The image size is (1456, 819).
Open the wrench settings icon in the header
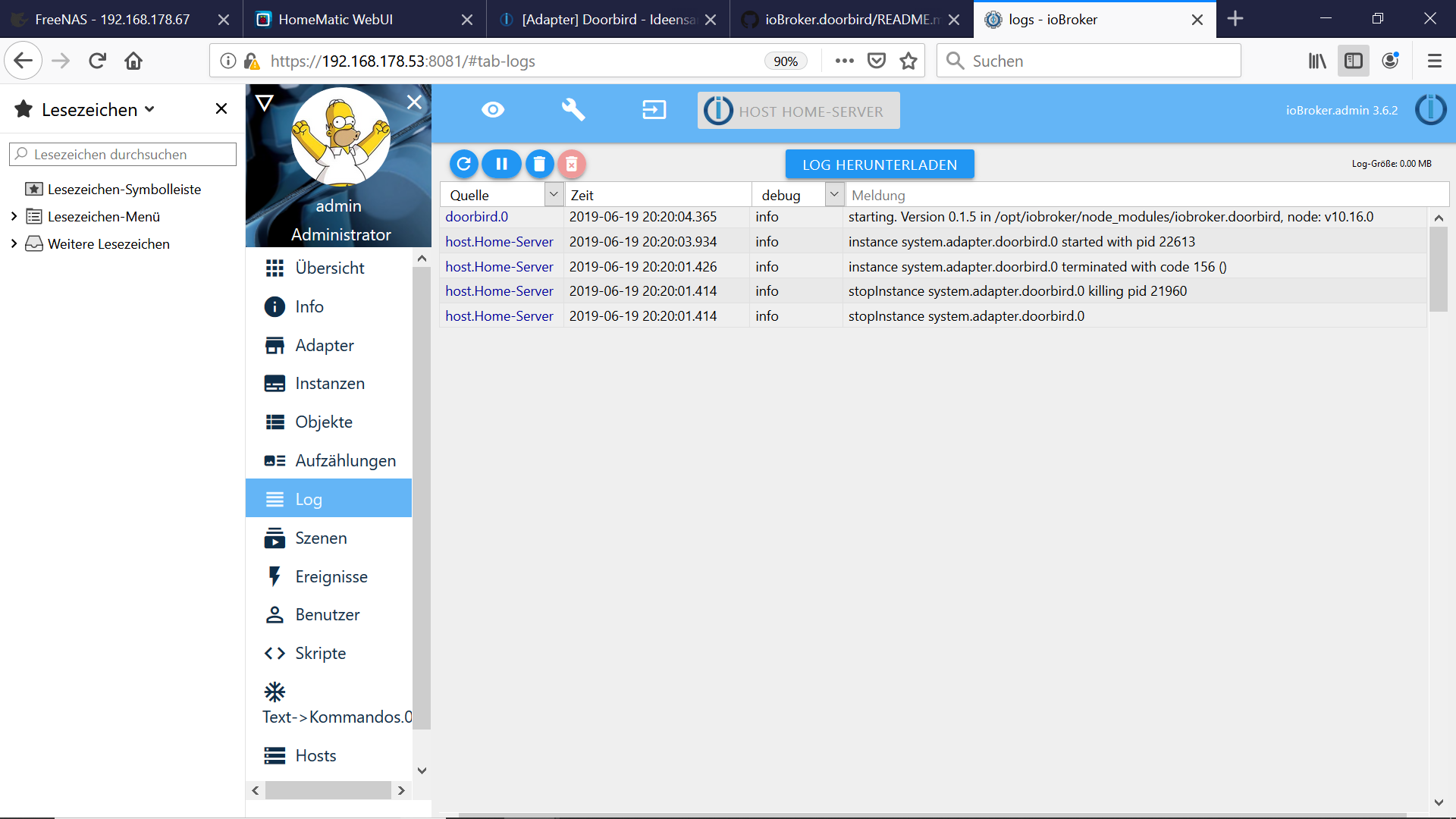(573, 110)
